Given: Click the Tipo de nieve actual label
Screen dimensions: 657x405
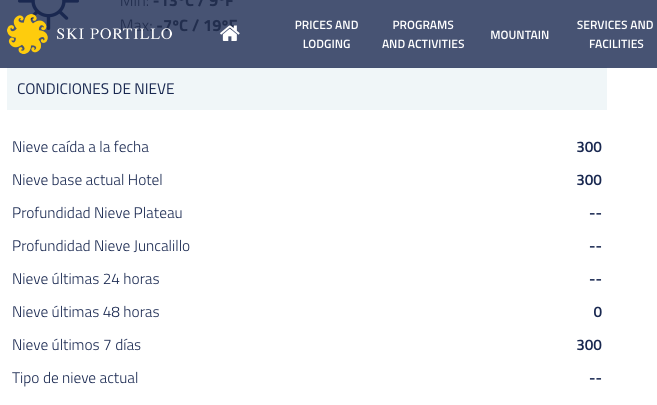Looking at the screenshot, I should 75,378.
